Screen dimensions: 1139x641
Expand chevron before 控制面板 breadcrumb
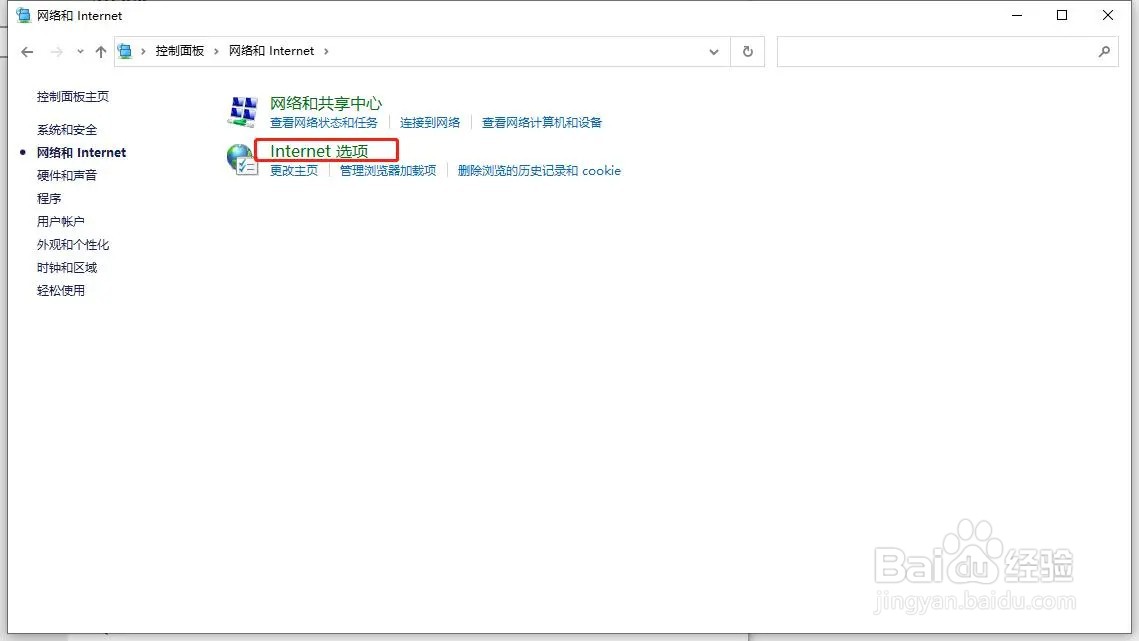pyautogui.click(x=143, y=51)
